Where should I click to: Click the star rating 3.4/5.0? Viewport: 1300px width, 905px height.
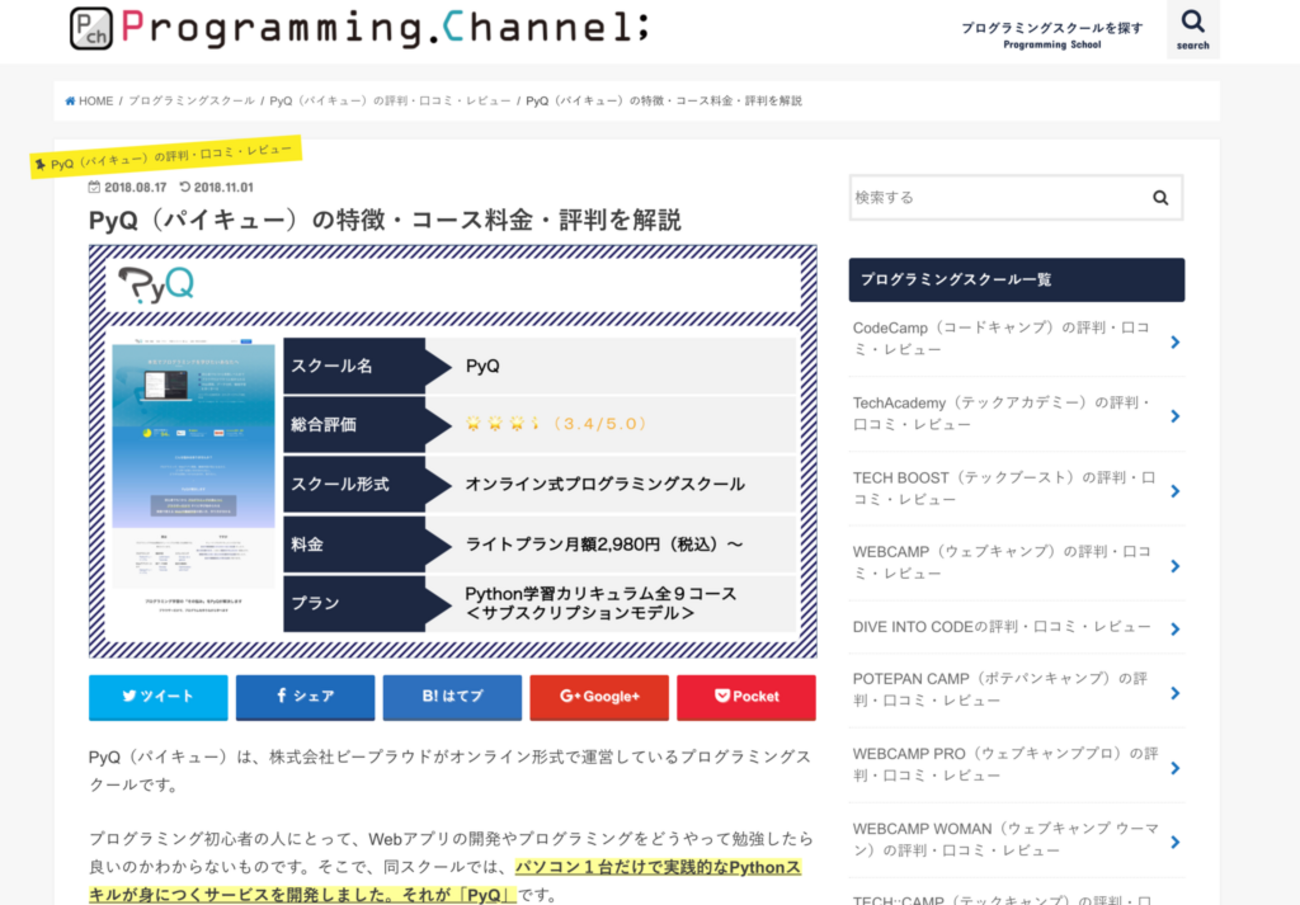coord(557,424)
